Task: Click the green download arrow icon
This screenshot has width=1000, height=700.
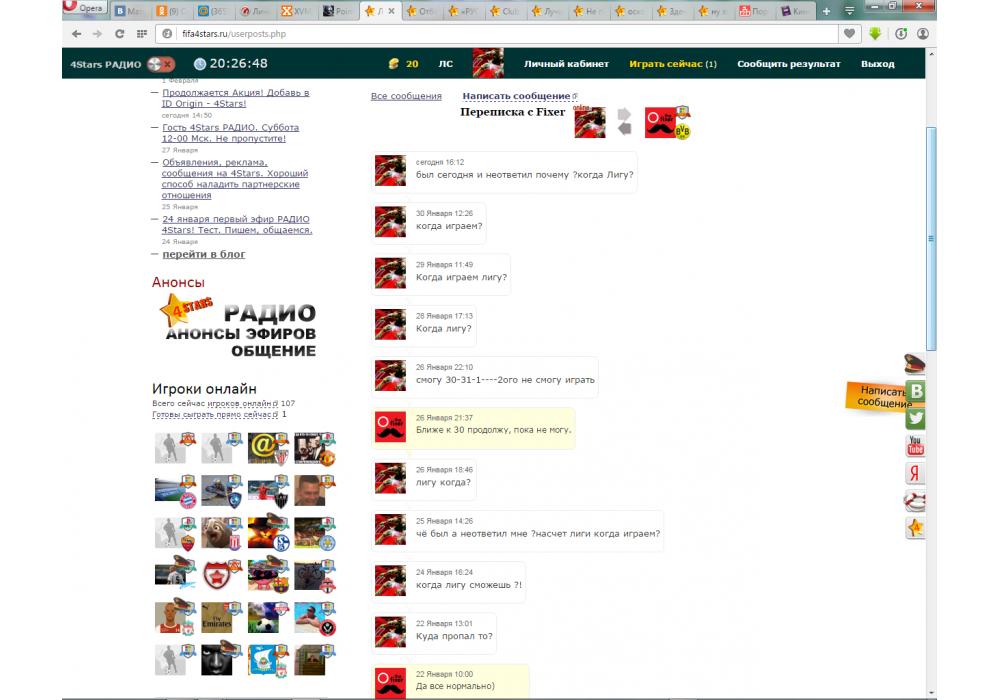Action: [875, 34]
